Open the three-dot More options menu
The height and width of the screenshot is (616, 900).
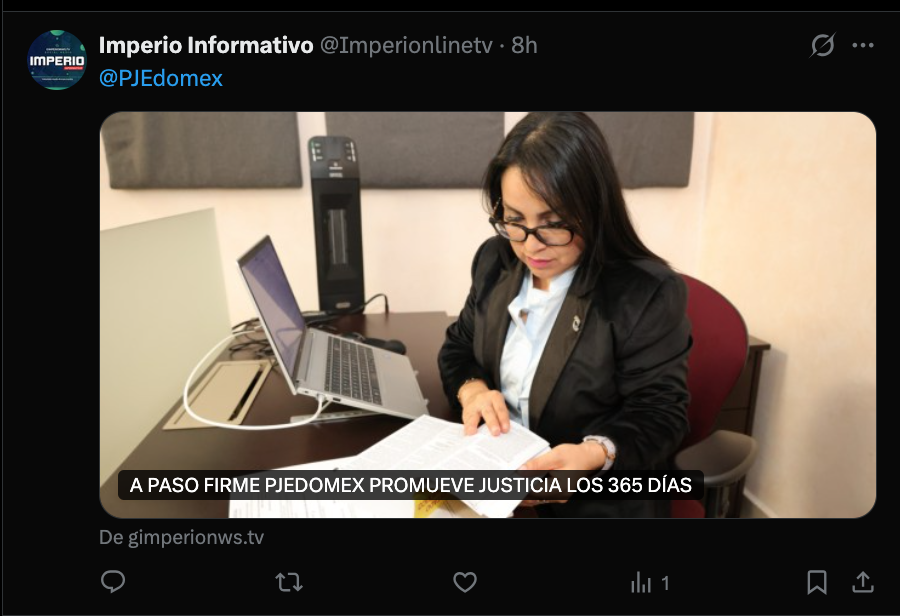863,45
